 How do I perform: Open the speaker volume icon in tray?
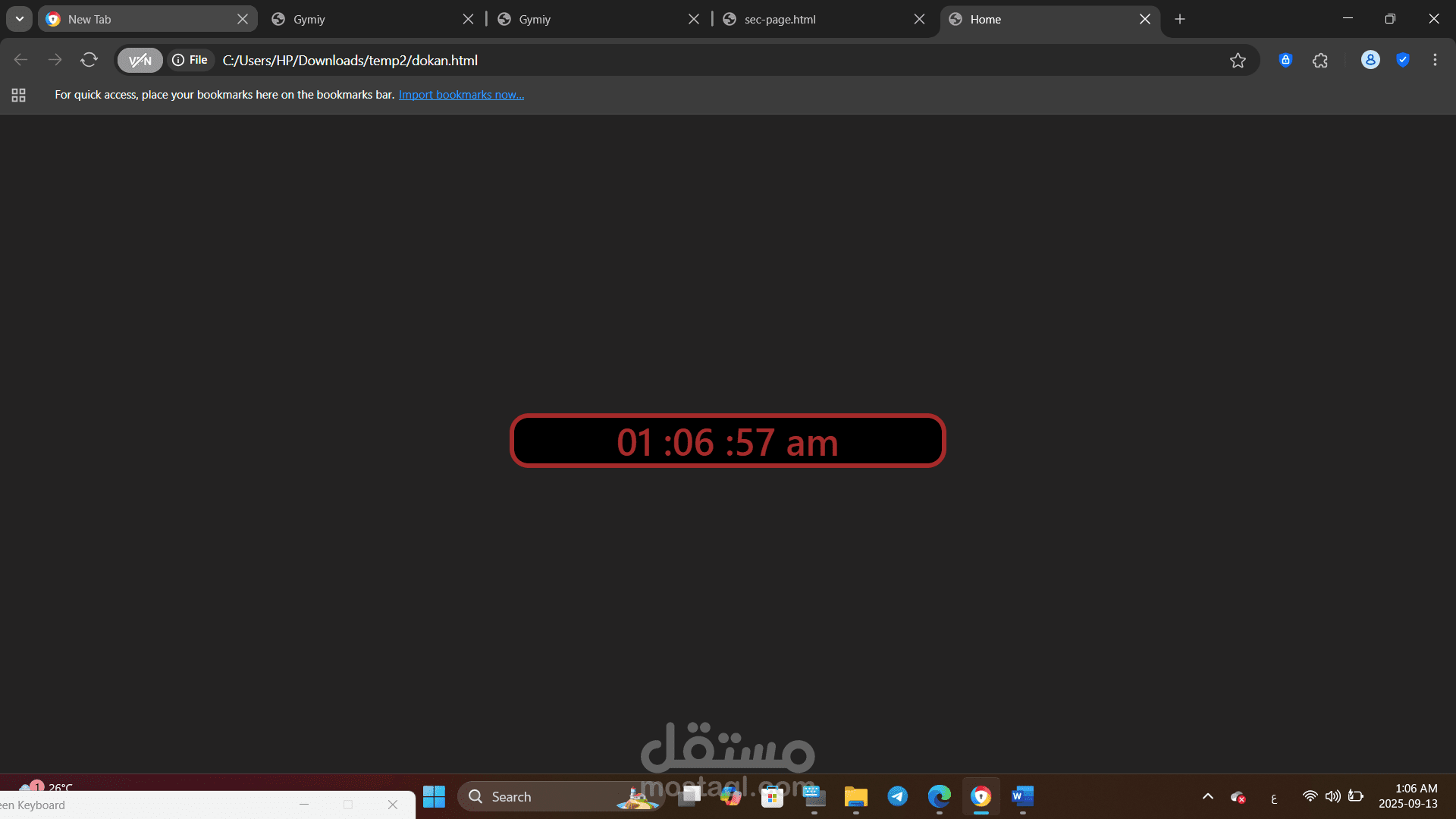[1332, 796]
